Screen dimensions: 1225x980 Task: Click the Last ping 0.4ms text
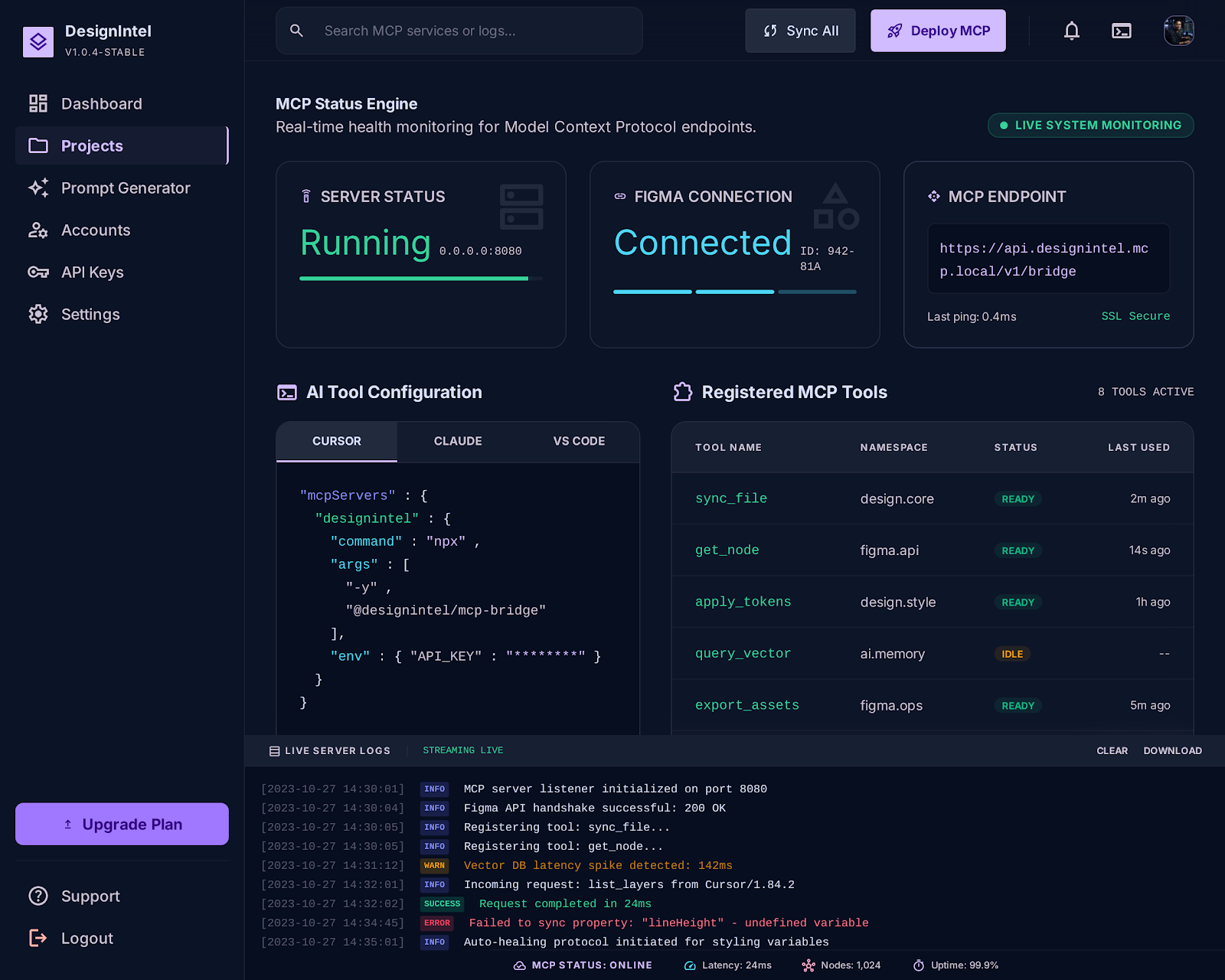(x=972, y=317)
